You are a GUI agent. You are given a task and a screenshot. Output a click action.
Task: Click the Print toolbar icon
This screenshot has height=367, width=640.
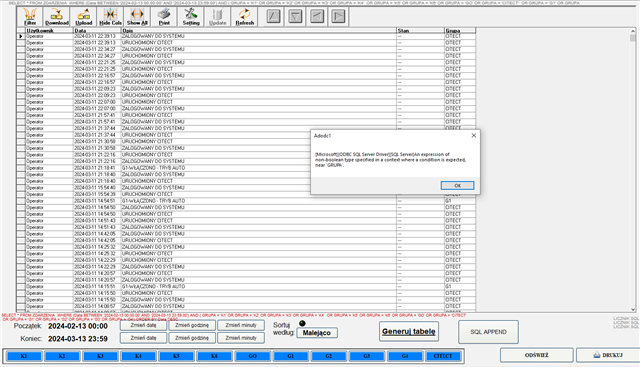click(x=164, y=17)
